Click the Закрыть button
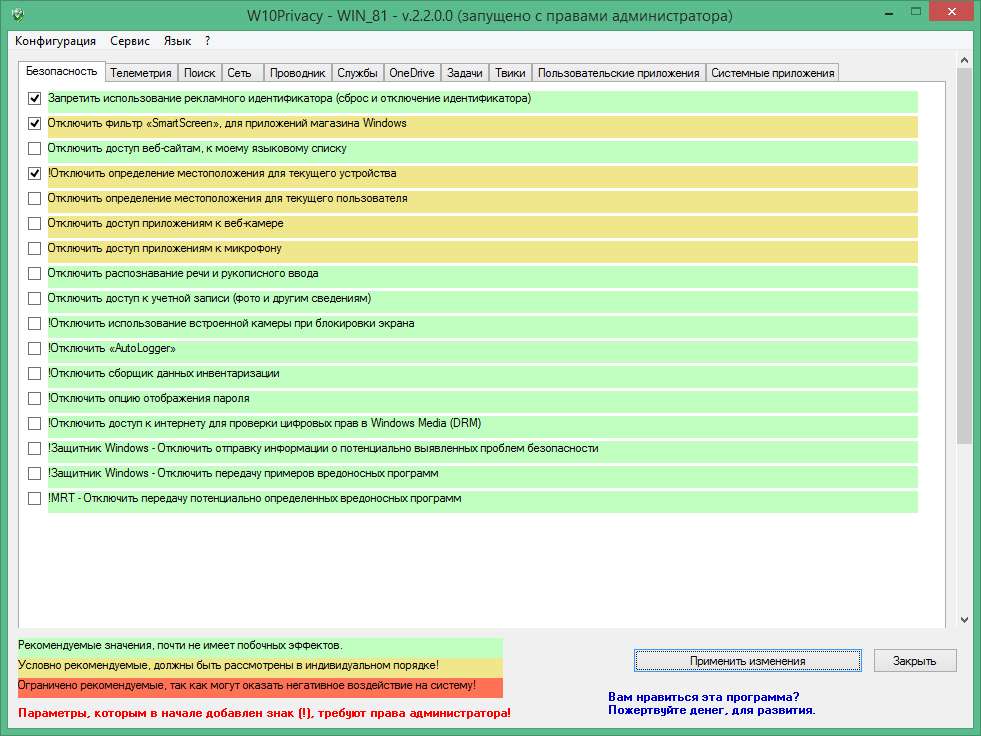 click(915, 661)
